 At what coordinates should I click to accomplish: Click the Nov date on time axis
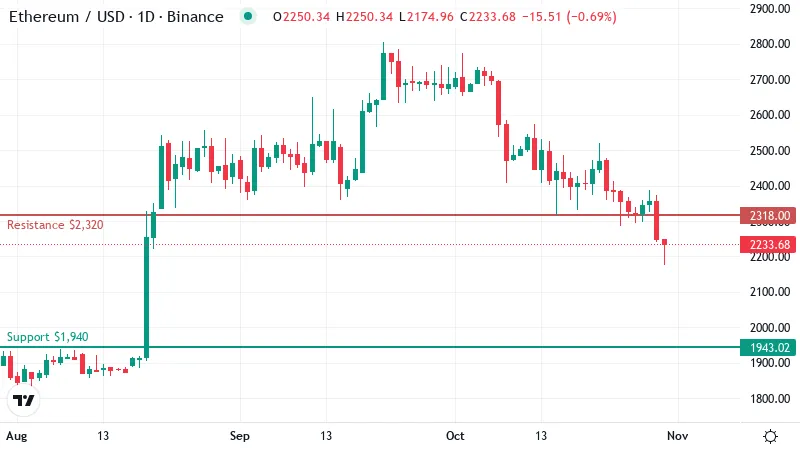tap(678, 436)
